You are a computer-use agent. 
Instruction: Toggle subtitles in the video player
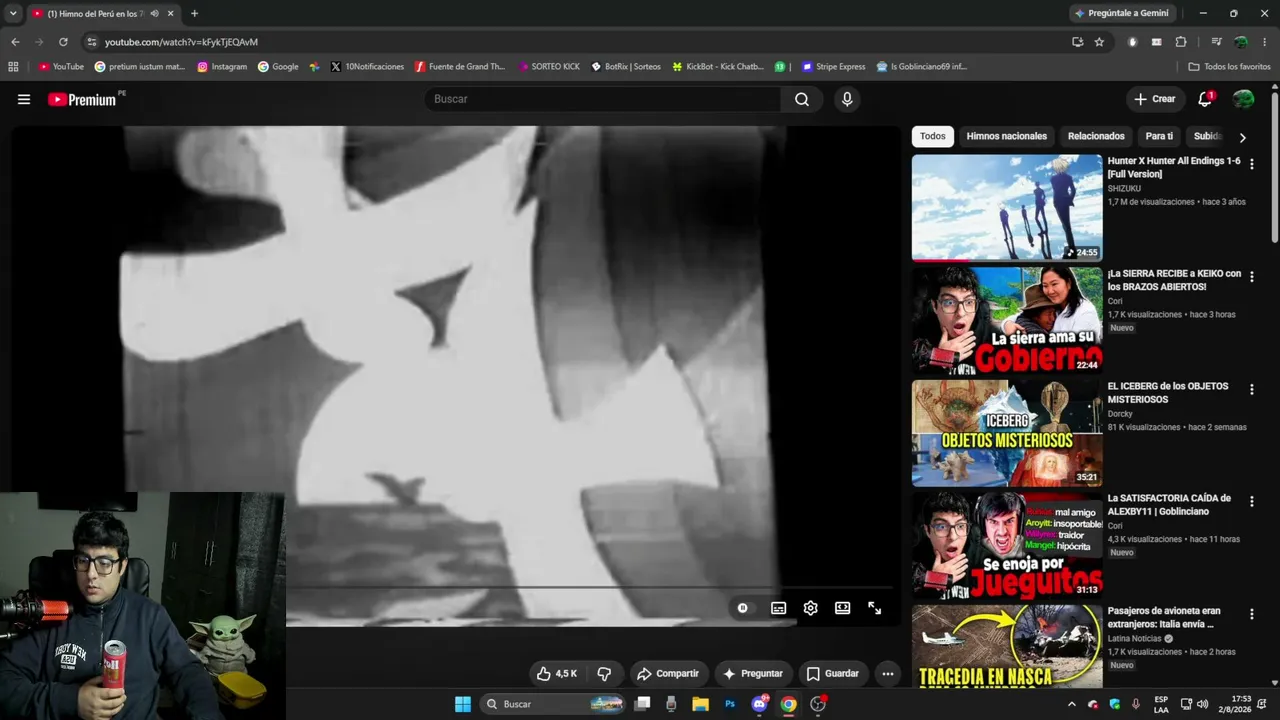click(778, 608)
